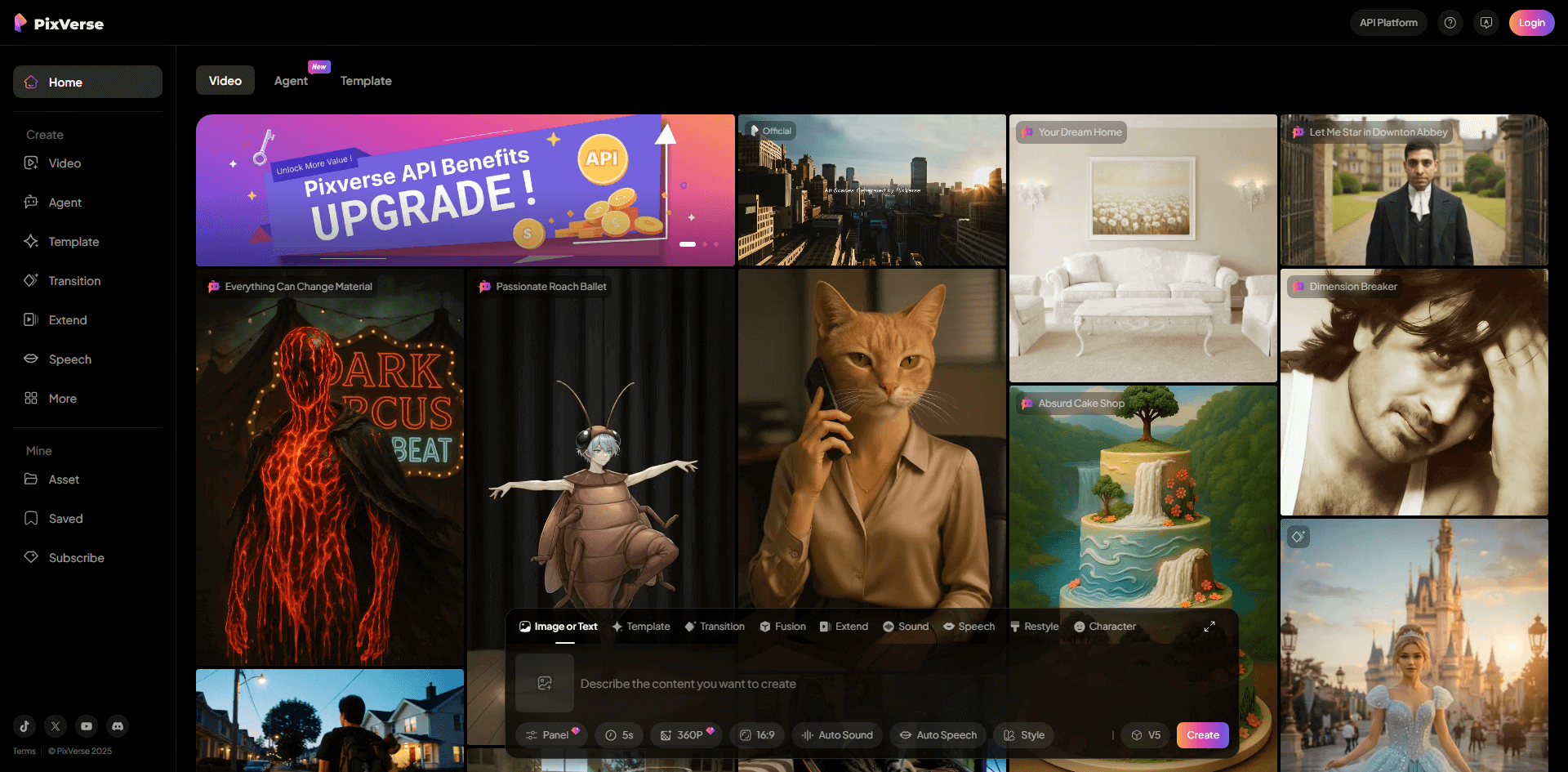Click the help question mark icon
Image resolution: width=1568 pixels, height=772 pixels.
[x=1450, y=23]
